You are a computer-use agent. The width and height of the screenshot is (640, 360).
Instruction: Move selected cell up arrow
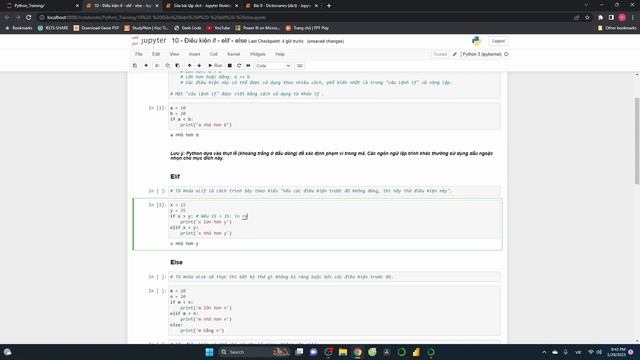189,66
